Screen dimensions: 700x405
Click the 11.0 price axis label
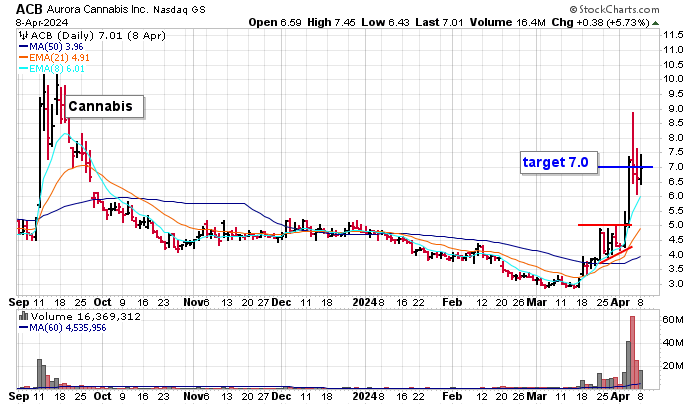click(x=673, y=50)
